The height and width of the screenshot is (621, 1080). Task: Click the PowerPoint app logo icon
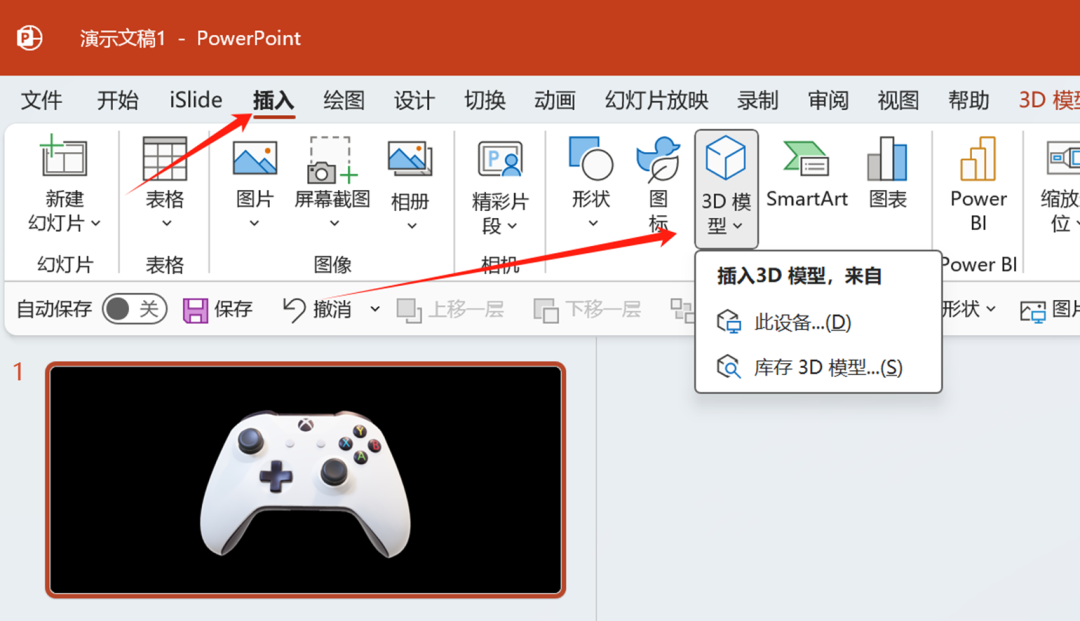30,37
